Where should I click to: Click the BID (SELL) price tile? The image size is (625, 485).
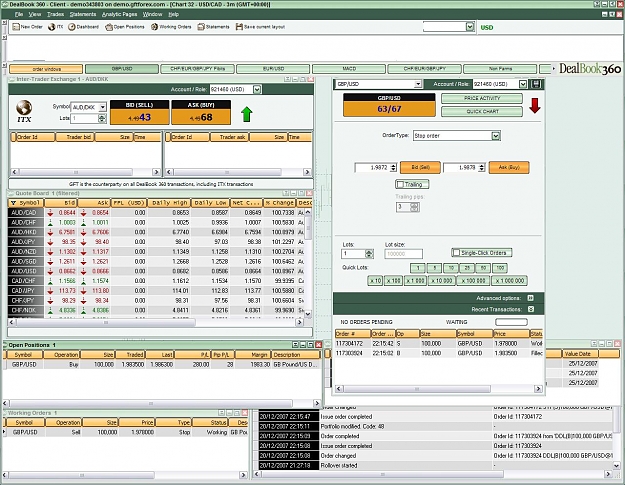(x=140, y=112)
